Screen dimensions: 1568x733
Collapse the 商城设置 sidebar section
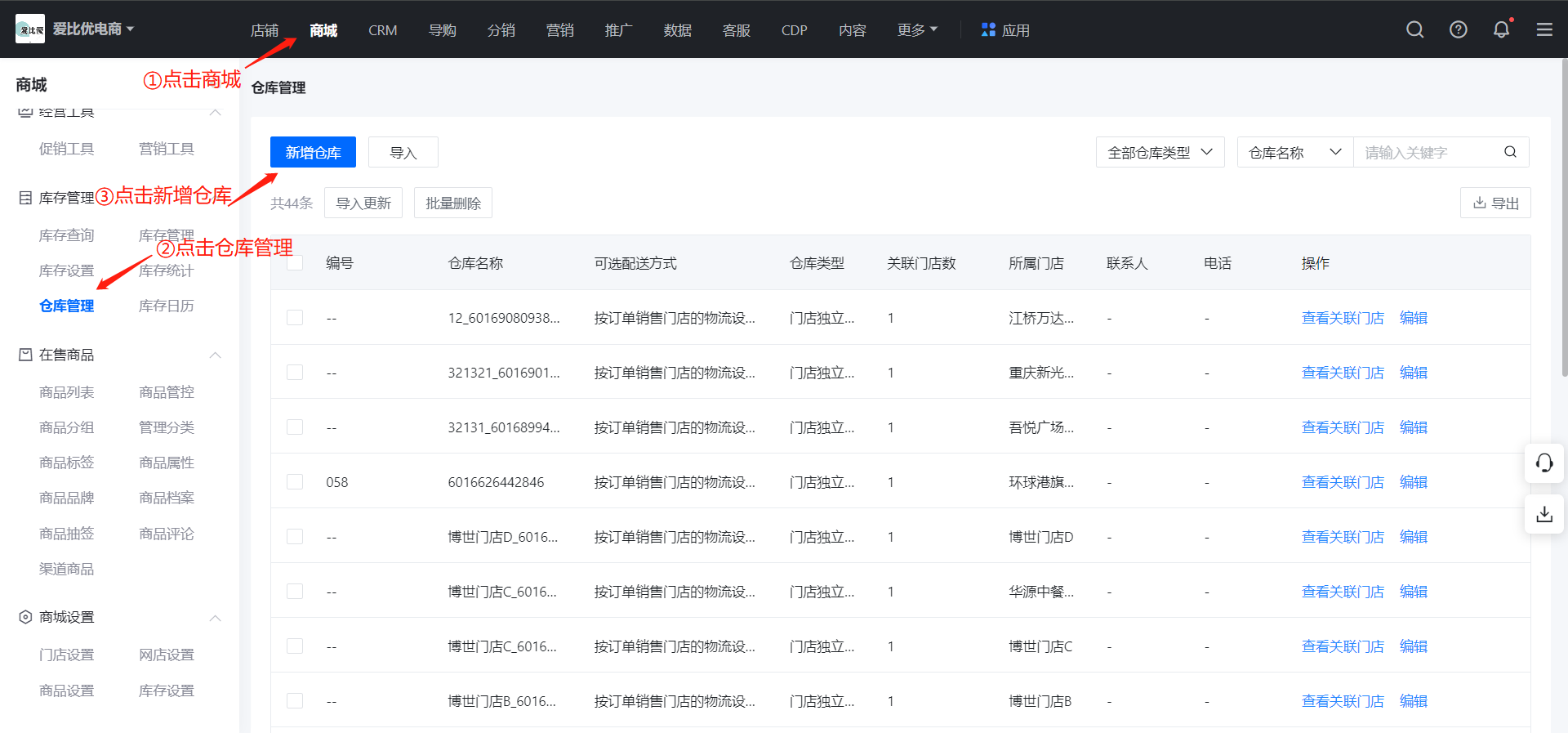tap(215, 617)
